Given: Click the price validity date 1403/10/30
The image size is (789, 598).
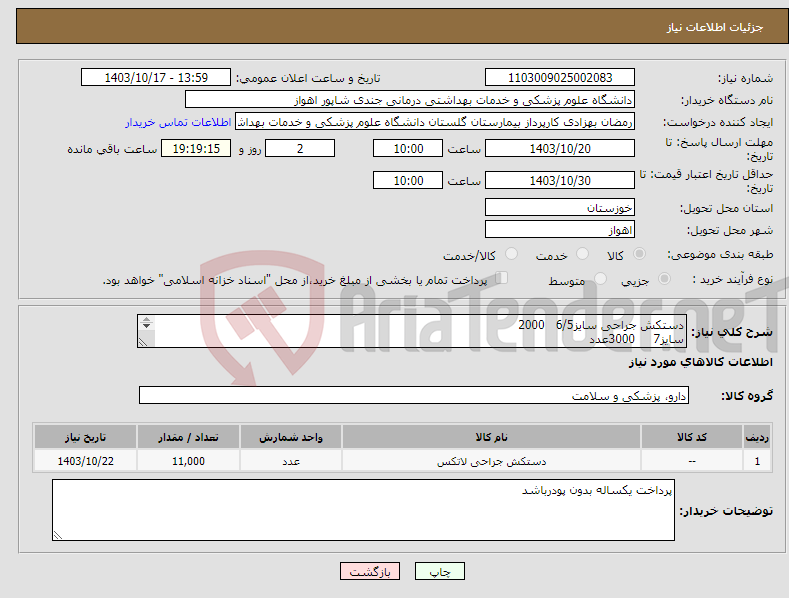Looking at the screenshot, I should (560, 180).
